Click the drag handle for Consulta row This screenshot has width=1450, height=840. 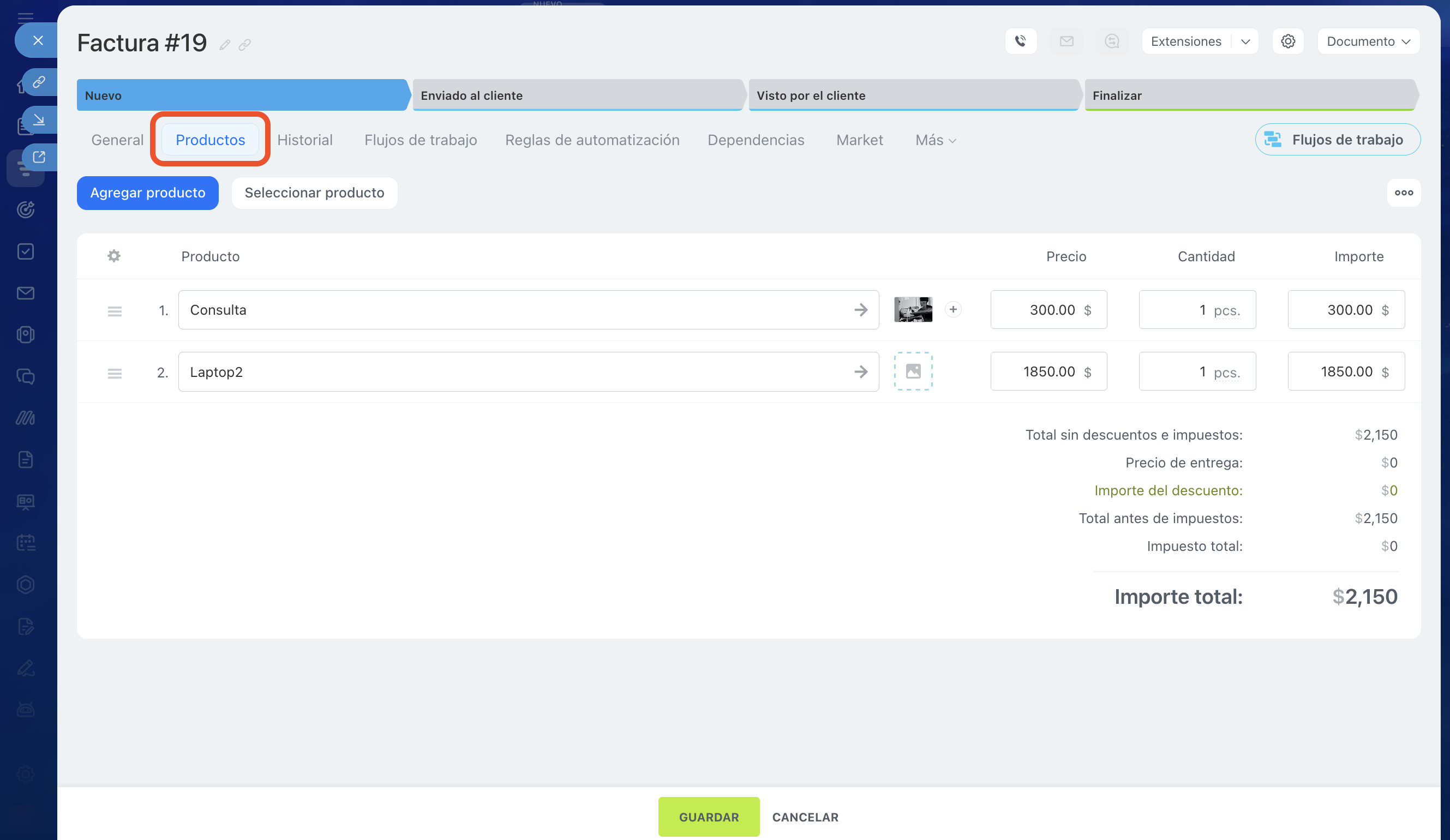(115, 311)
